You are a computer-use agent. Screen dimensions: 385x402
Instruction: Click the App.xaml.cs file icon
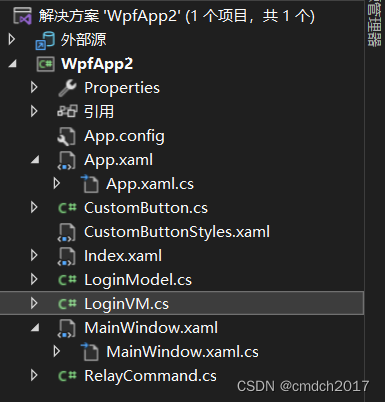pyautogui.click(x=90, y=184)
